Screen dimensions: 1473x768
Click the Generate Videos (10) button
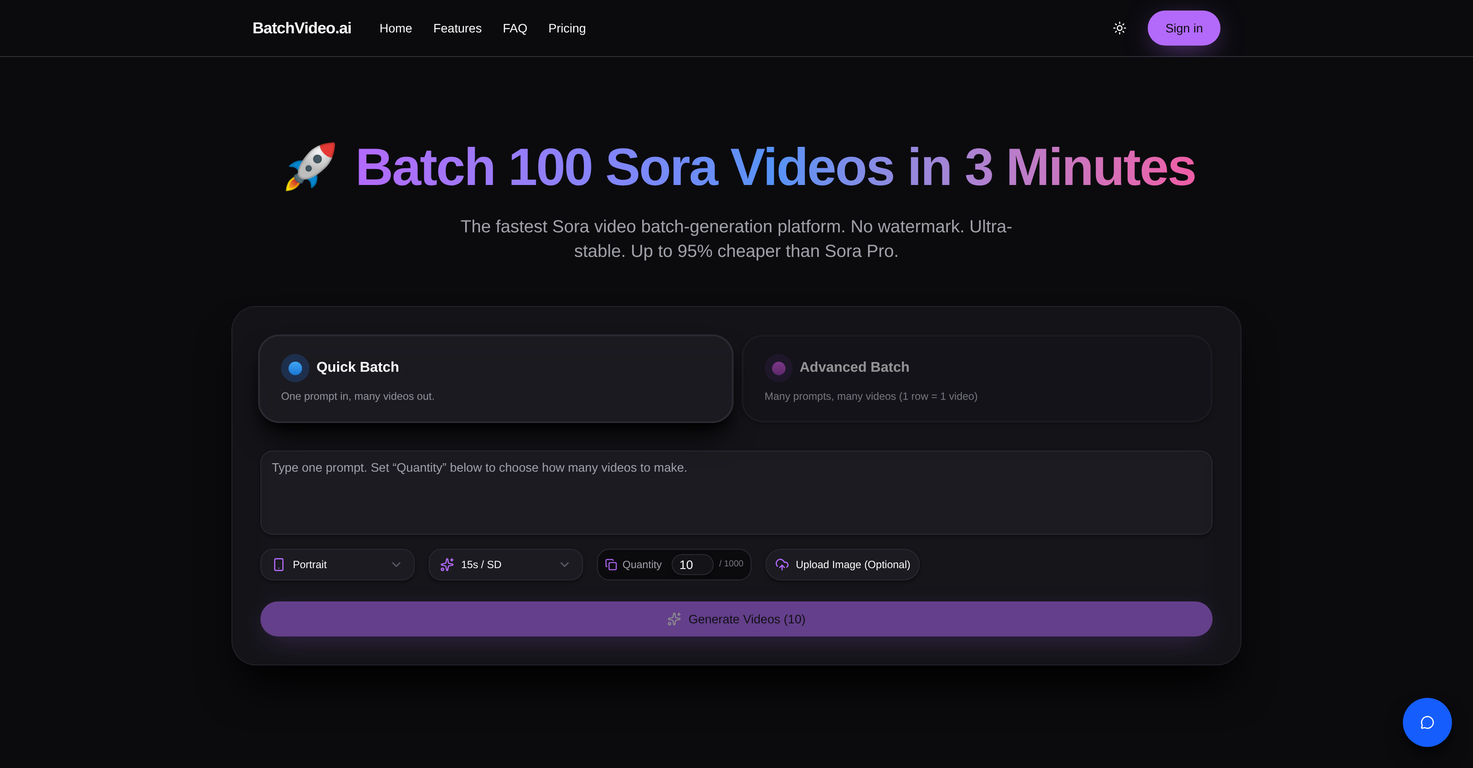(736, 619)
